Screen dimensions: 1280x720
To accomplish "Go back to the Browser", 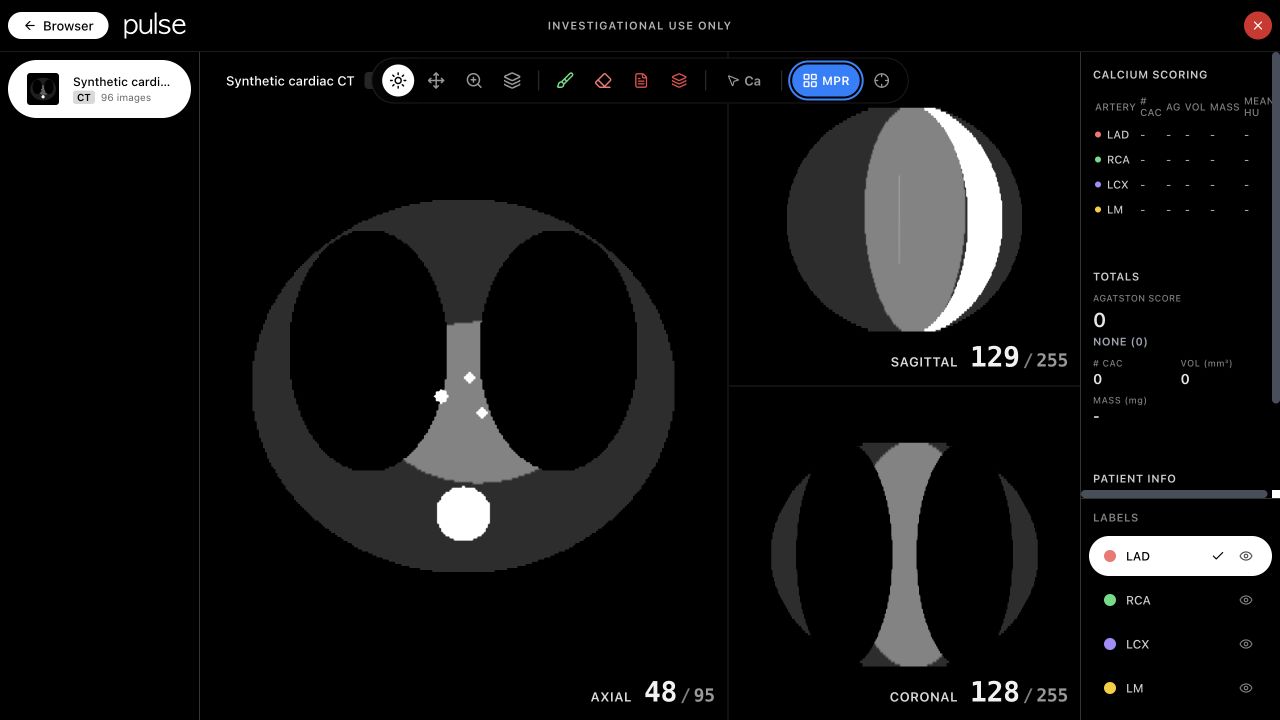I will tap(58, 26).
